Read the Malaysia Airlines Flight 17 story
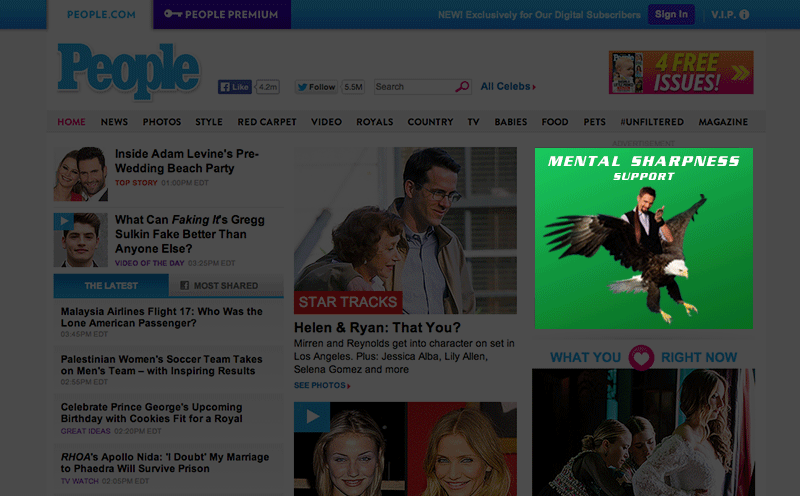 (161, 317)
